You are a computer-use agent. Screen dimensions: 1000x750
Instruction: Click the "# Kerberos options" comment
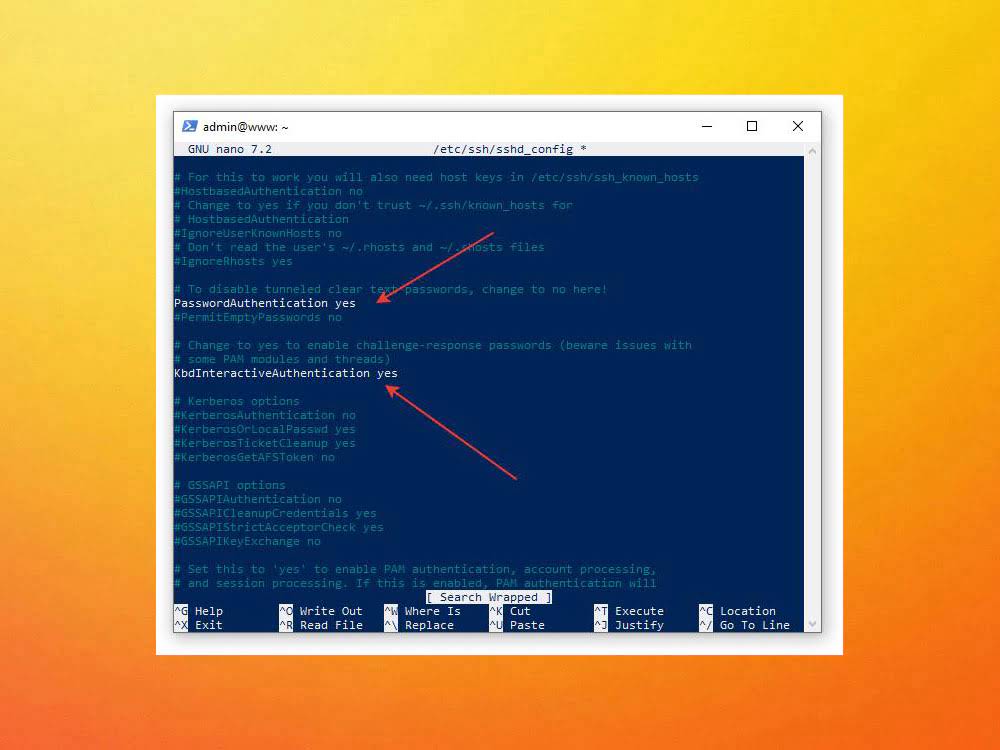pos(237,401)
